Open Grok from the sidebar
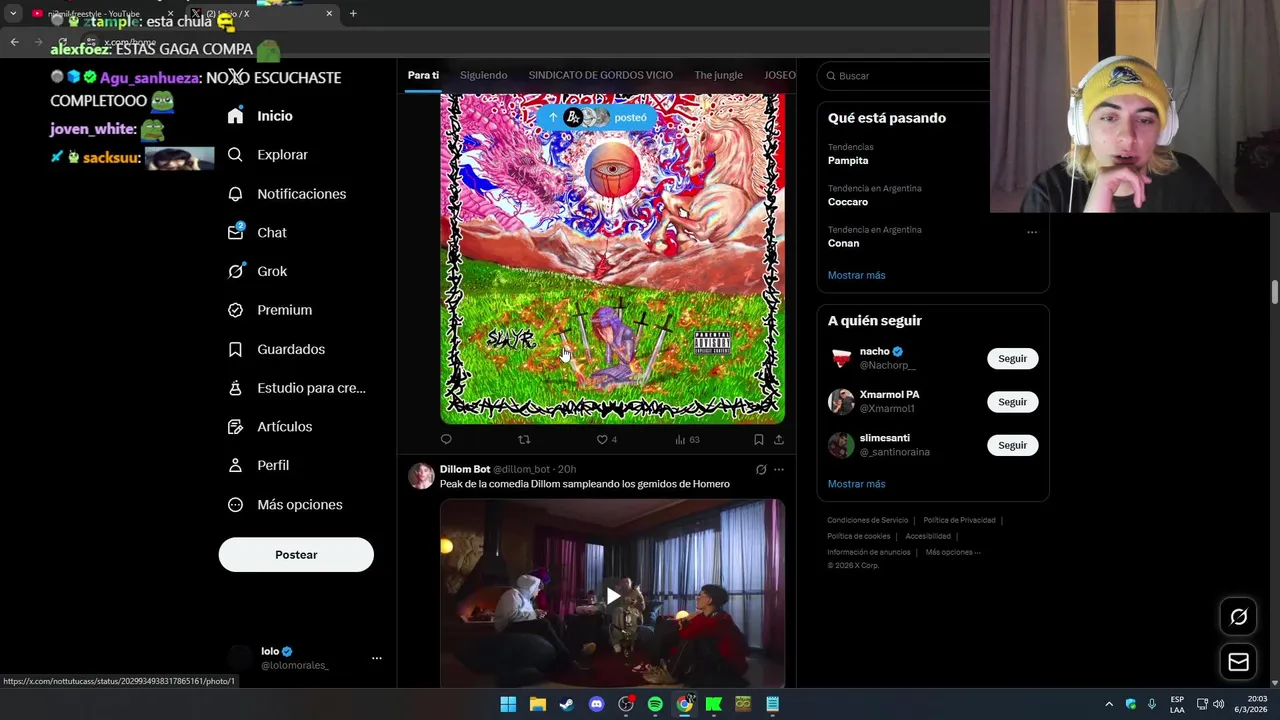Viewport: 1280px width, 720px height. (257, 271)
